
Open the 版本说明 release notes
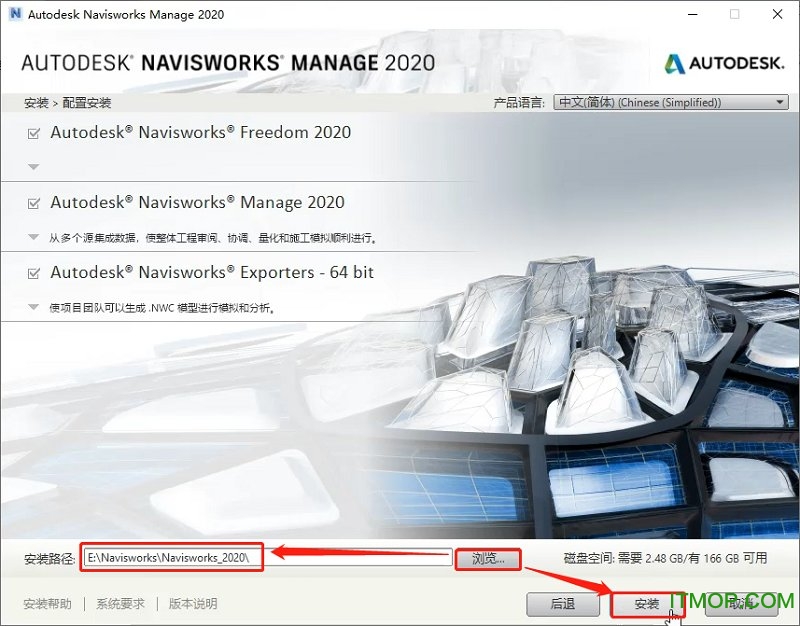(191, 604)
